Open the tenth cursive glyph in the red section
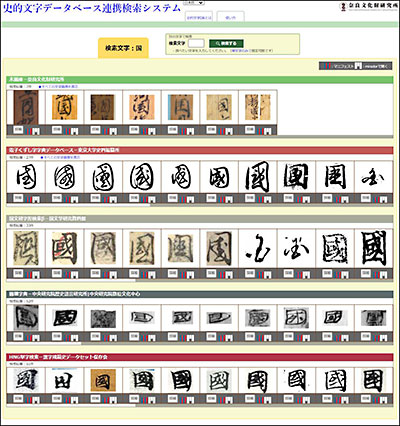400x426 pixels. (374, 178)
